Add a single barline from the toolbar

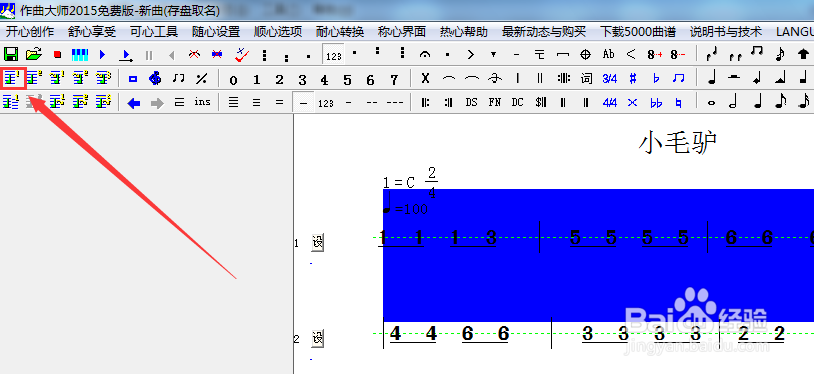(x=517, y=78)
